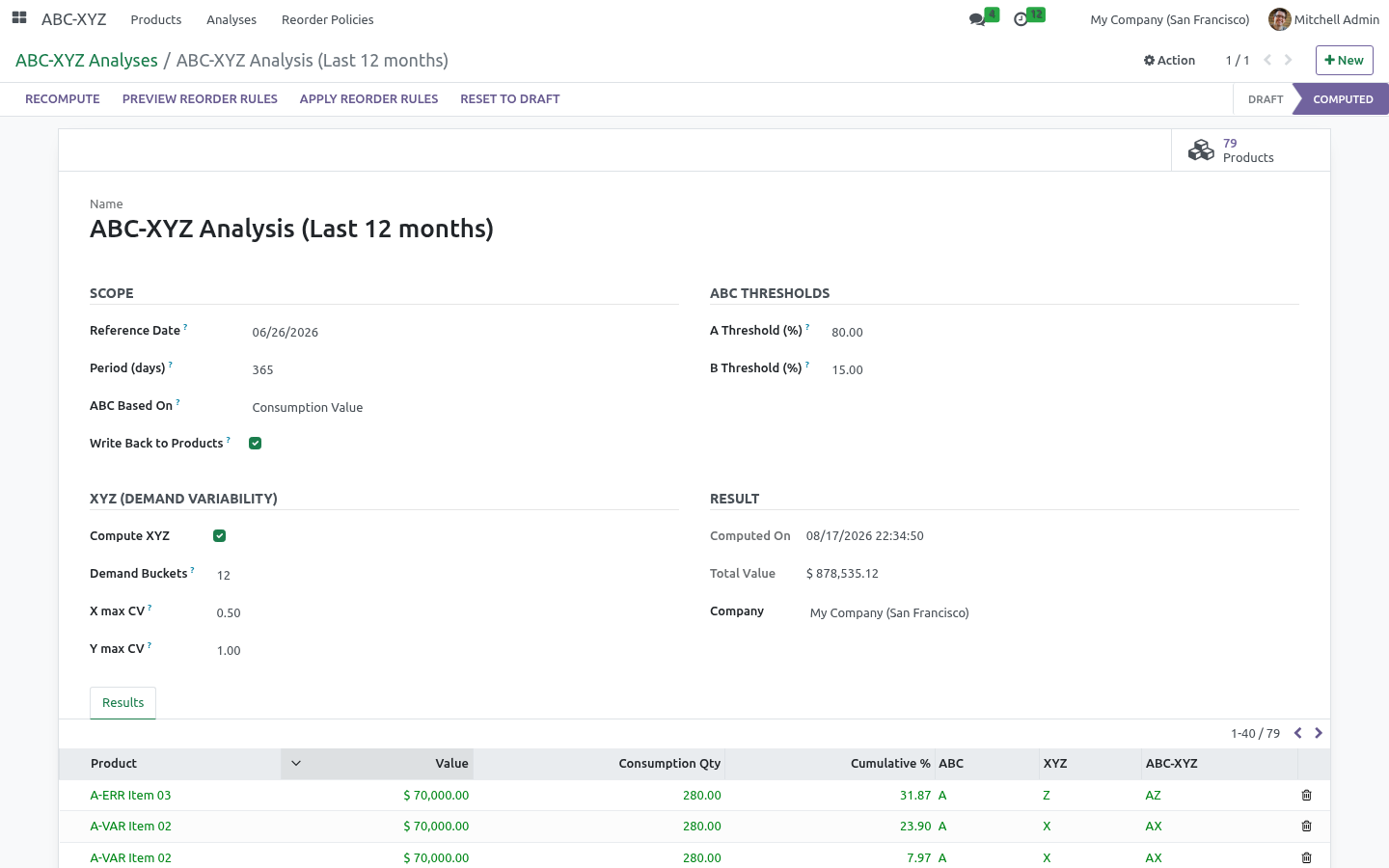The image size is (1389, 868).
Task: Edit the analysis Name field
Action: (x=694, y=229)
